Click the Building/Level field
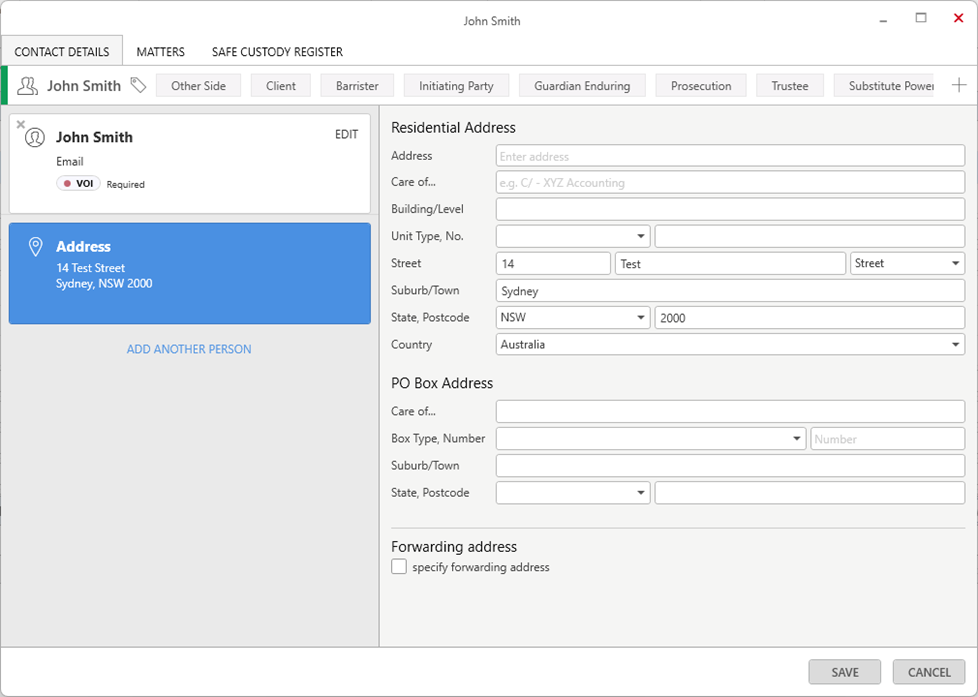This screenshot has height=697, width=978. tap(730, 209)
